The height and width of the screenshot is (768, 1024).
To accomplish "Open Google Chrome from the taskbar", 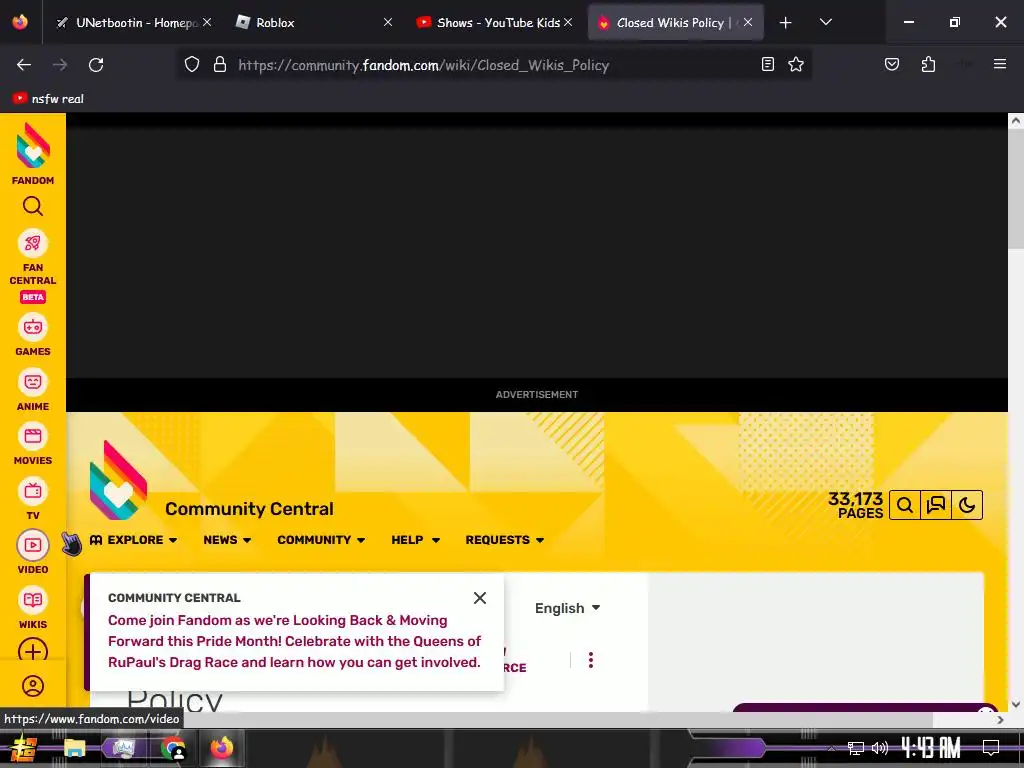I will coord(173,748).
